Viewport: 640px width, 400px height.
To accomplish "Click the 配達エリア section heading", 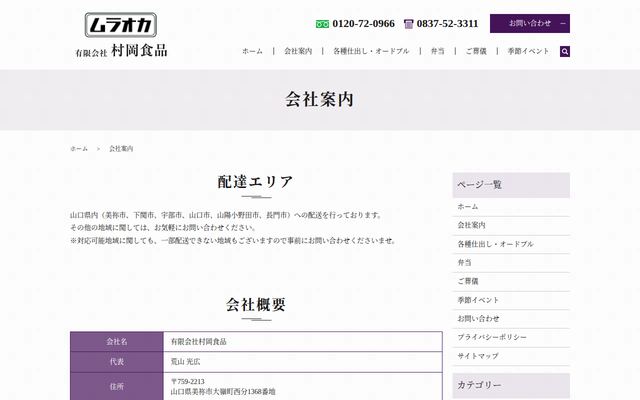I will tap(256, 182).
